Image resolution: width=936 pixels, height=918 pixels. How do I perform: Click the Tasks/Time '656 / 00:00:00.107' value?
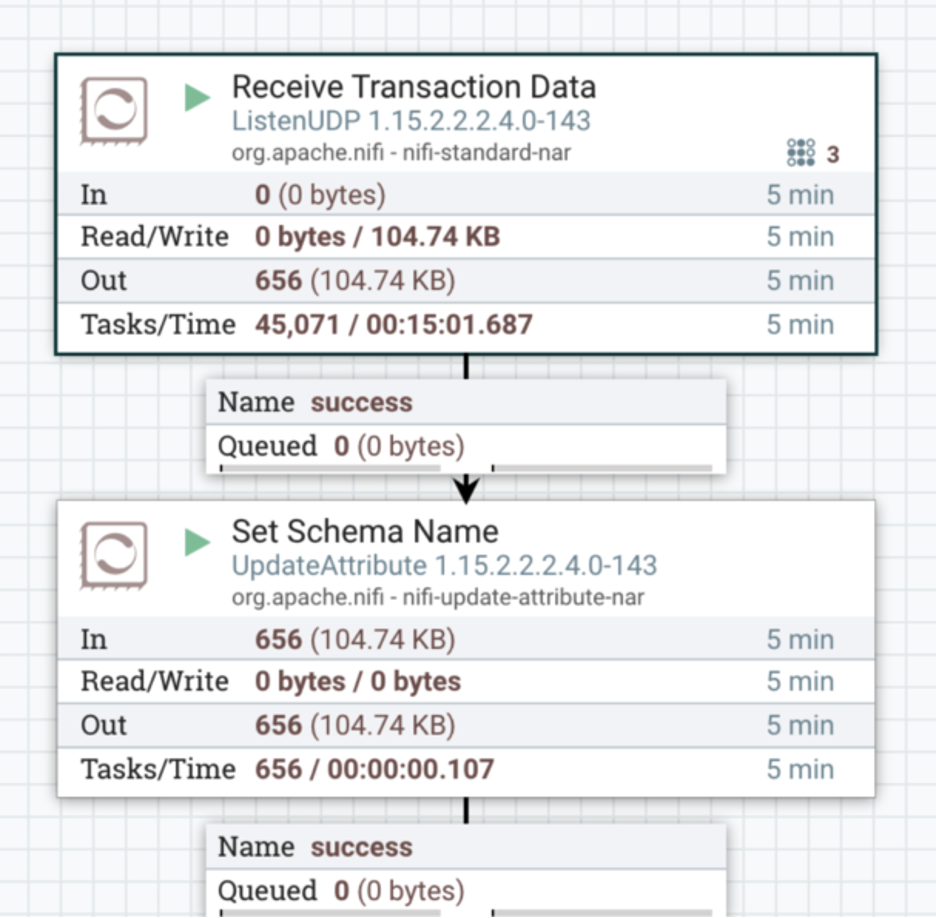click(x=374, y=769)
